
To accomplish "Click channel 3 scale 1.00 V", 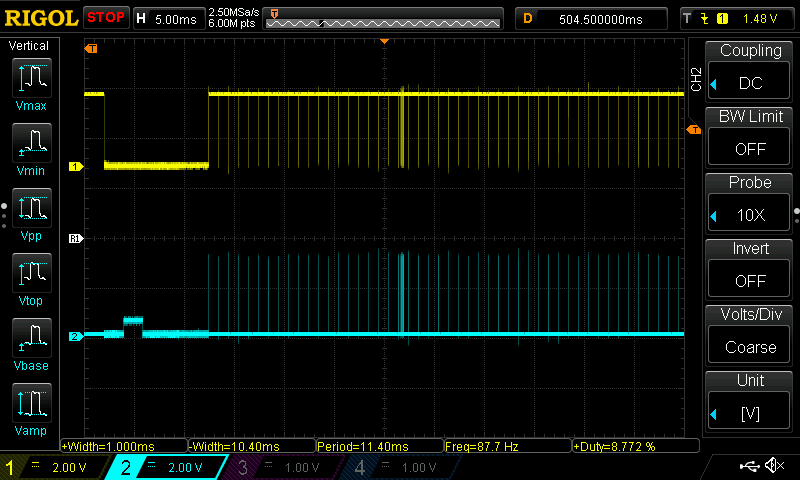I will tap(302, 468).
